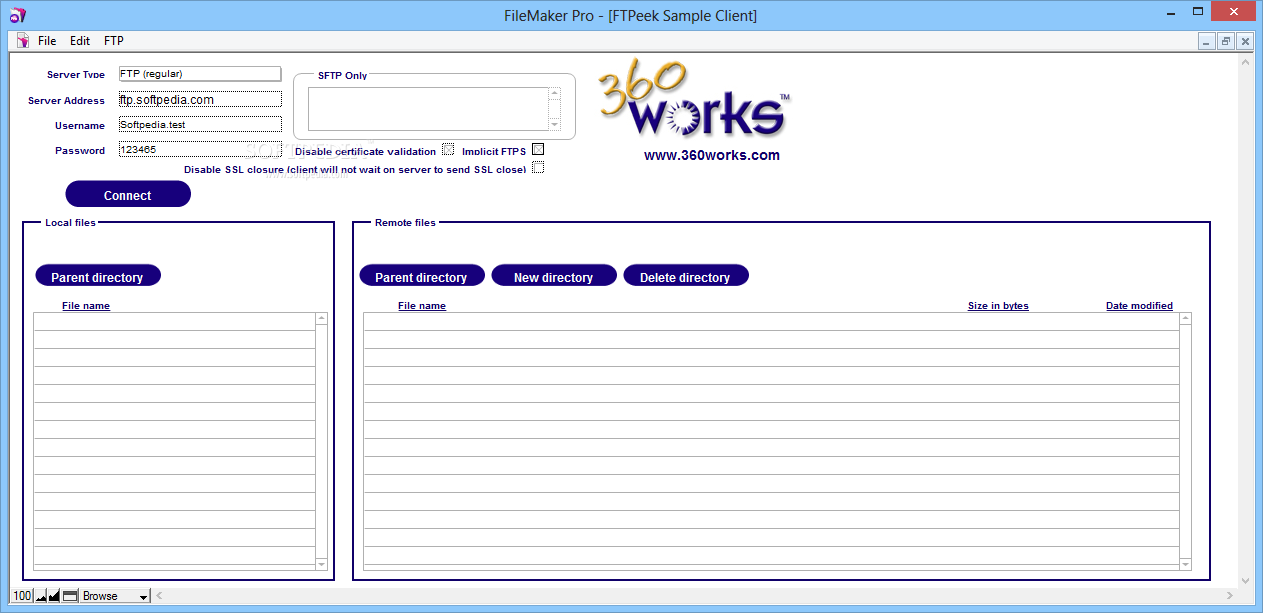The image size is (1263, 613).
Task: Click the Local files list scrollbar down arrow
Action: pyautogui.click(x=322, y=565)
